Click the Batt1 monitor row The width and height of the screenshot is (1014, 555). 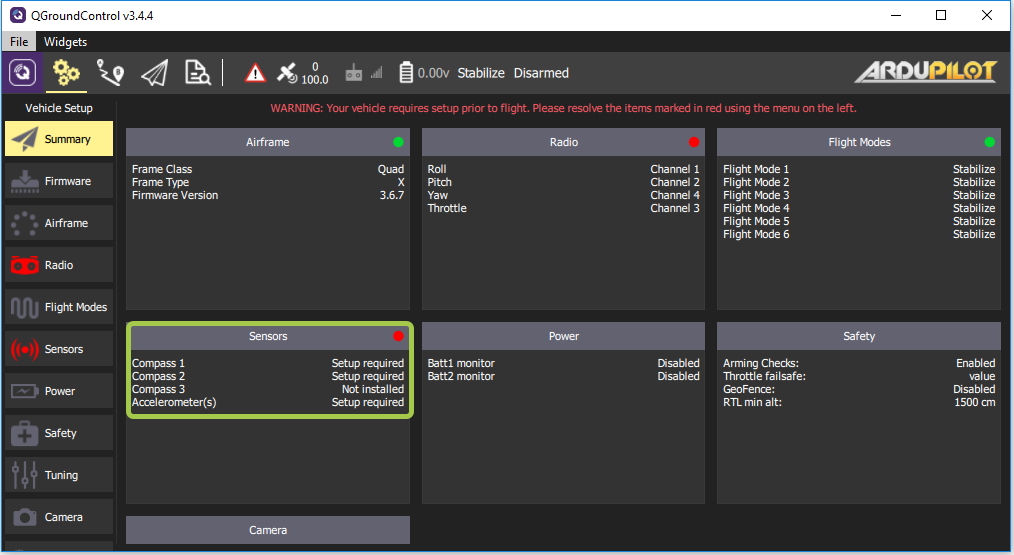click(x=563, y=364)
